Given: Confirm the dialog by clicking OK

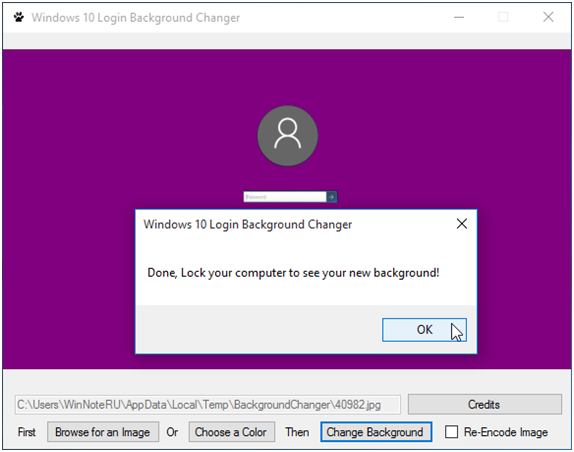Looking at the screenshot, I should (x=424, y=330).
